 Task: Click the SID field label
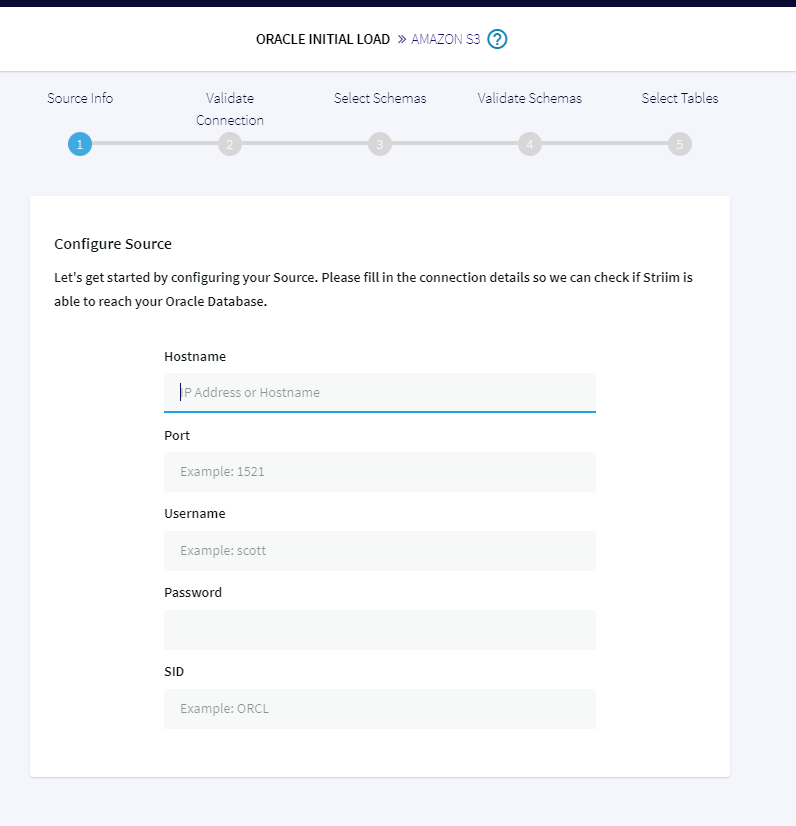pos(174,672)
